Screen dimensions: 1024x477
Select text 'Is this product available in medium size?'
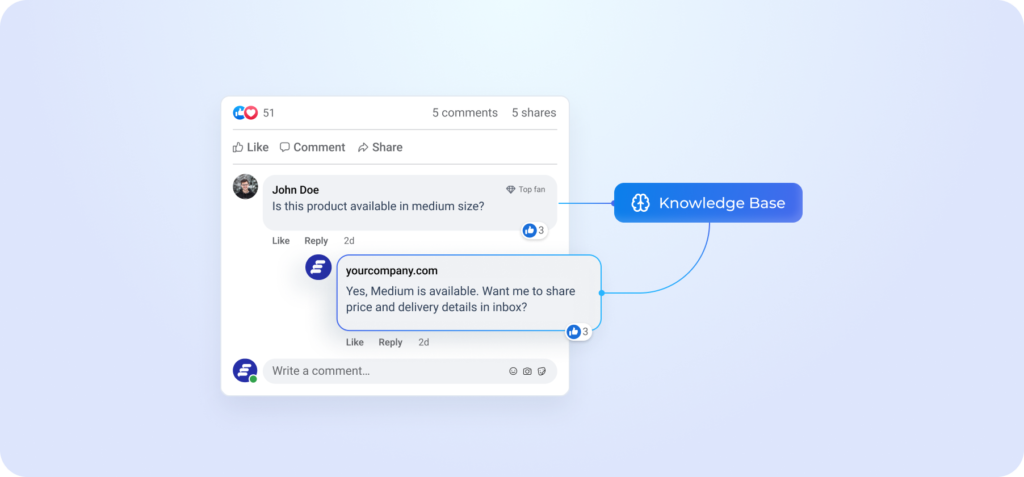point(378,207)
